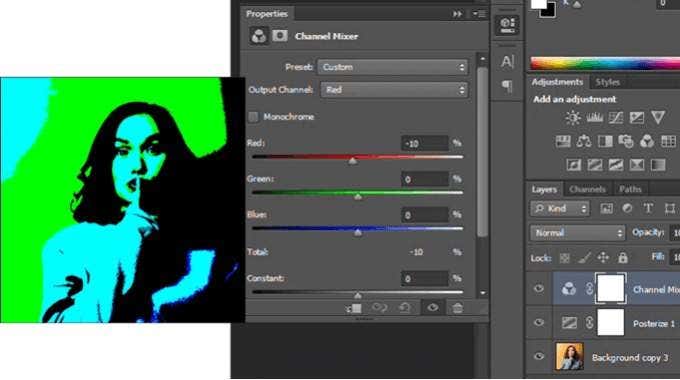
Task: Open the Paragraph panel icon
Action: [x=507, y=86]
